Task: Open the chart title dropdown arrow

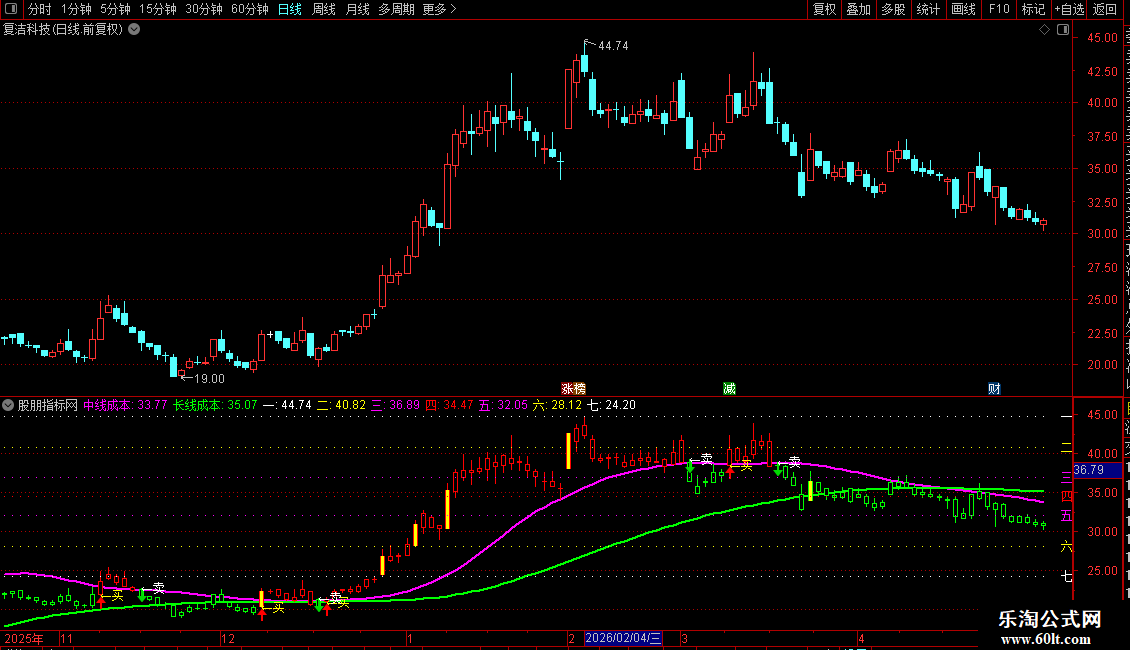Action: coord(134,29)
